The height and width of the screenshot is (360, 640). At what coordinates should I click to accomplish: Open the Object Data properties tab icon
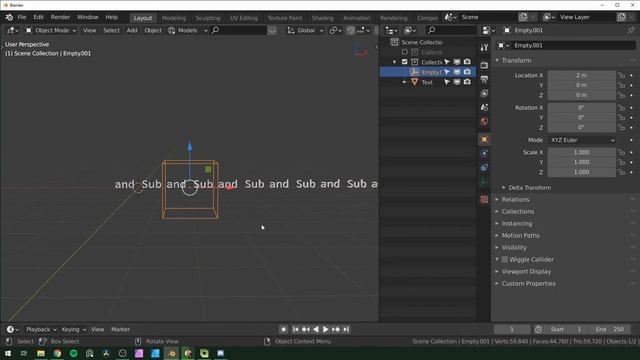484,182
